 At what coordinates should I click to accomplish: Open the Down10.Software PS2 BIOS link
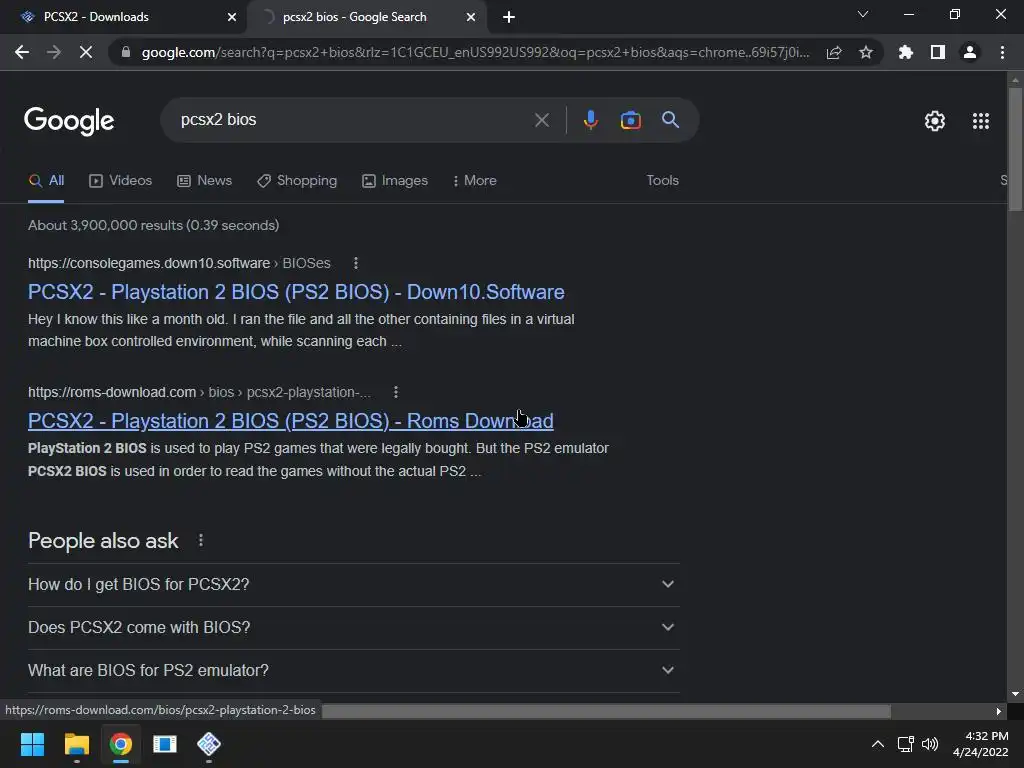296,292
